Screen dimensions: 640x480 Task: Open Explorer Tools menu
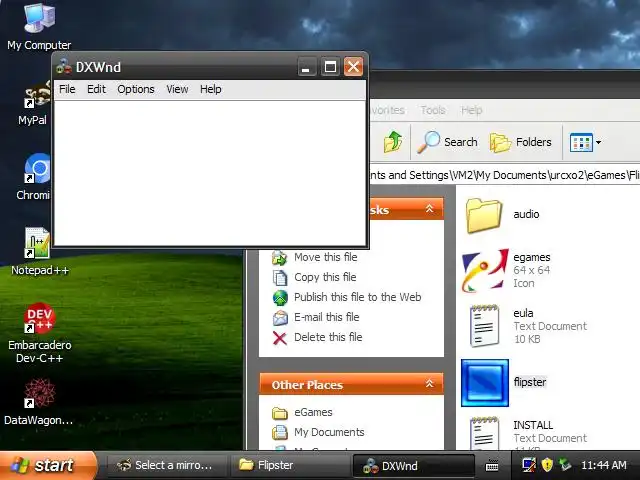(x=433, y=110)
